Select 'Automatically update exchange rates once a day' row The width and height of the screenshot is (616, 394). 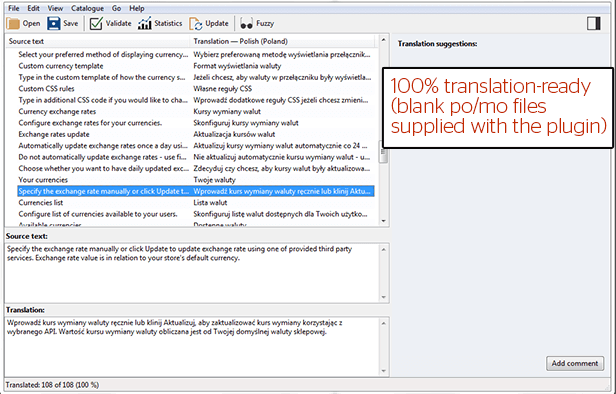coord(196,146)
